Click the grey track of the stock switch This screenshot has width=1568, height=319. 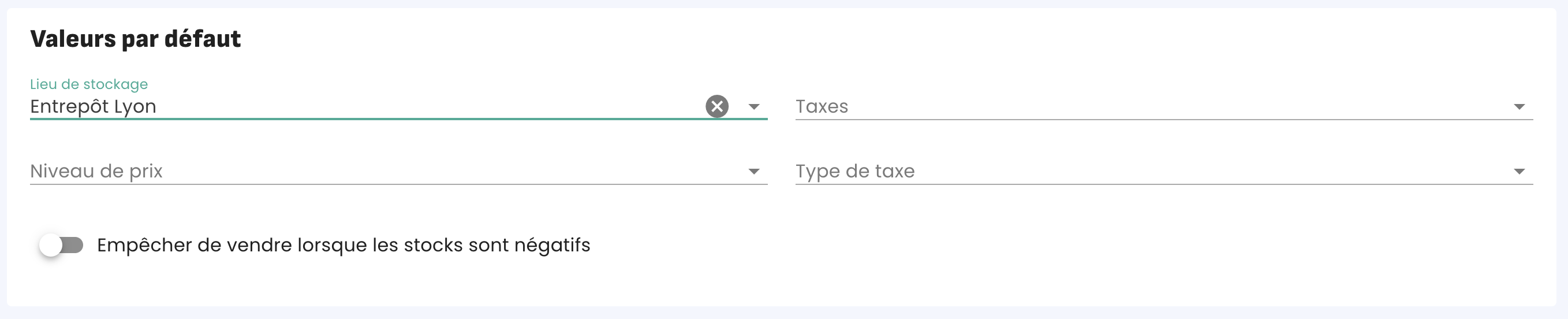click(74, 246)
